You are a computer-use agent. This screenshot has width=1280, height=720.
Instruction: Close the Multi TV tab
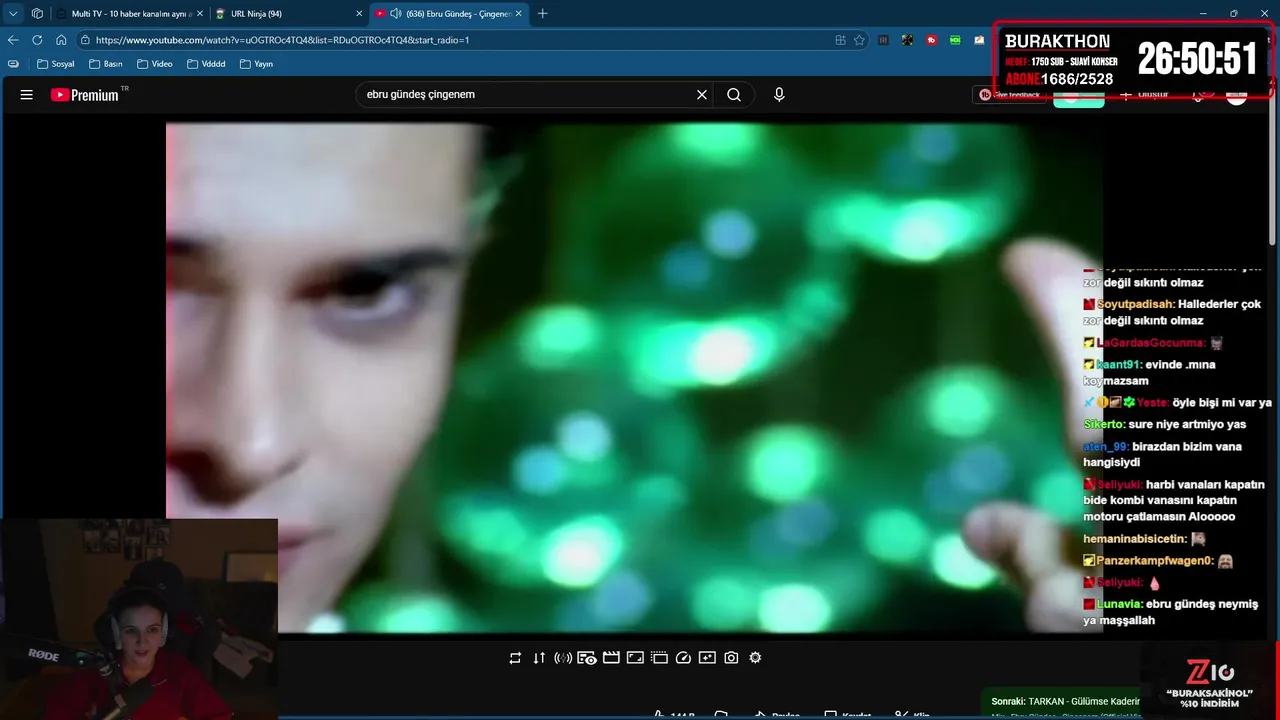[x=199, y=13]
